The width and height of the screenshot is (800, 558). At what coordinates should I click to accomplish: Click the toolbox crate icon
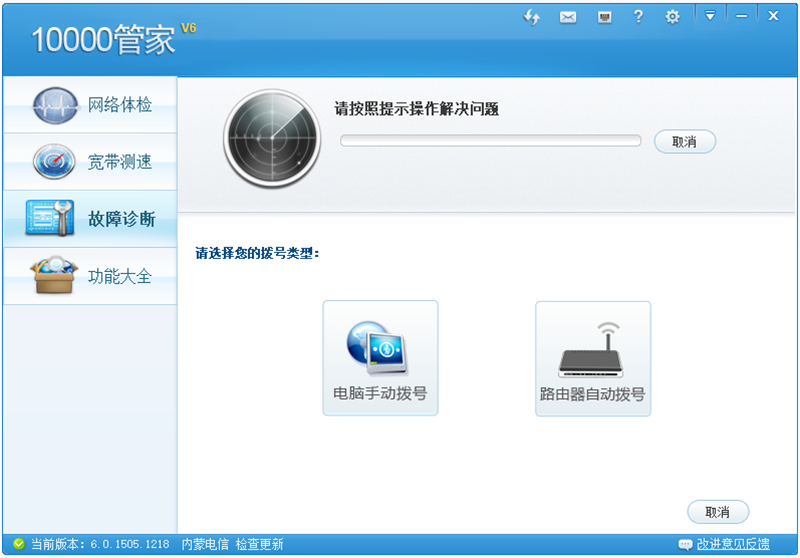coord(54,275)
